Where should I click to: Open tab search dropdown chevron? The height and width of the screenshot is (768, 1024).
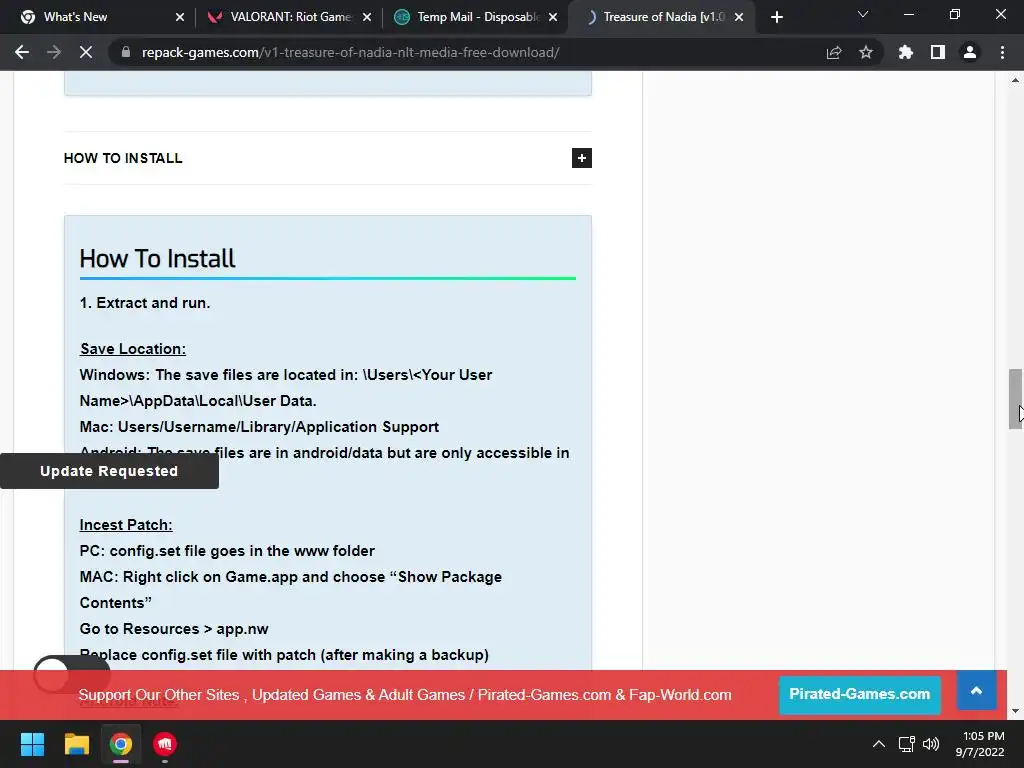click(x=863, y=14)
